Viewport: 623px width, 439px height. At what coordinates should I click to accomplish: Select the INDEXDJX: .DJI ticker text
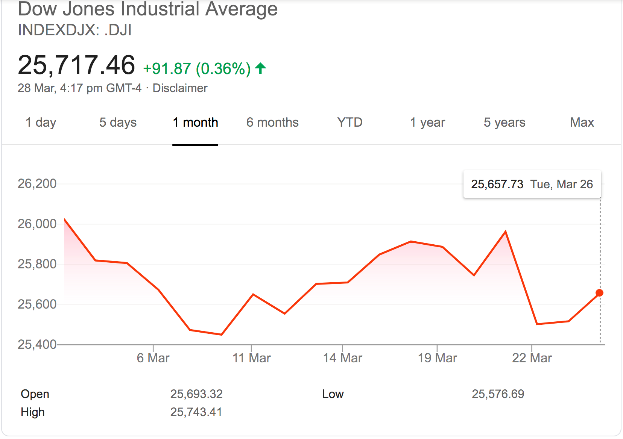click(75, 30)
